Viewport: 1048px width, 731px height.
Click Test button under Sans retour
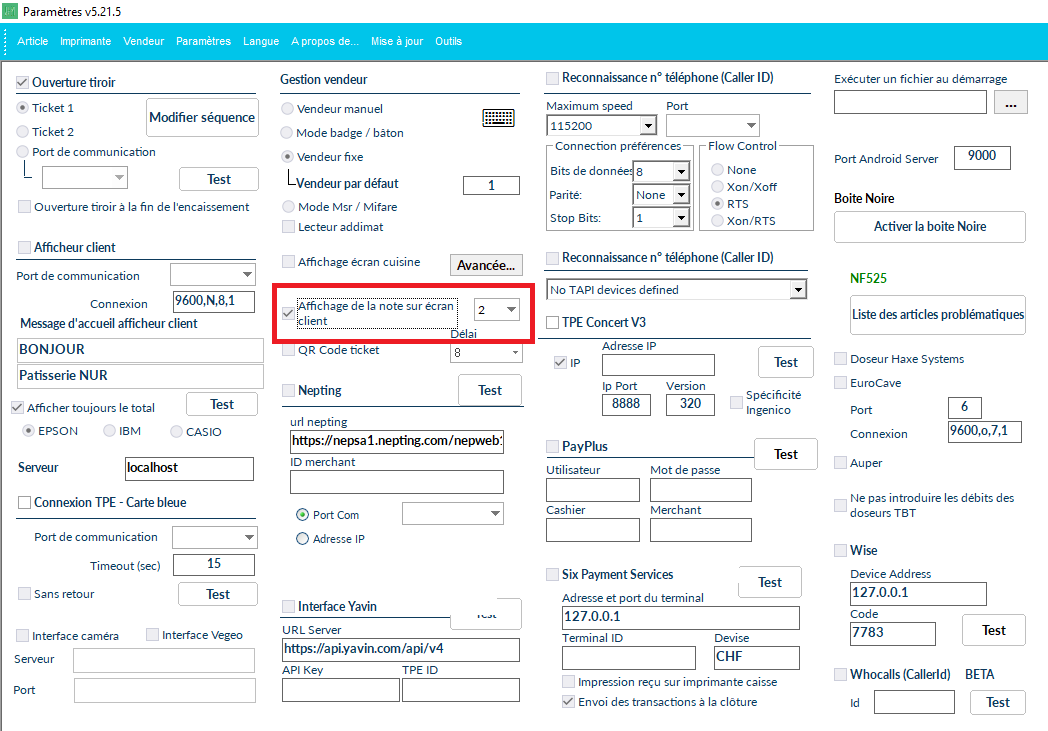tap(218, 594)
